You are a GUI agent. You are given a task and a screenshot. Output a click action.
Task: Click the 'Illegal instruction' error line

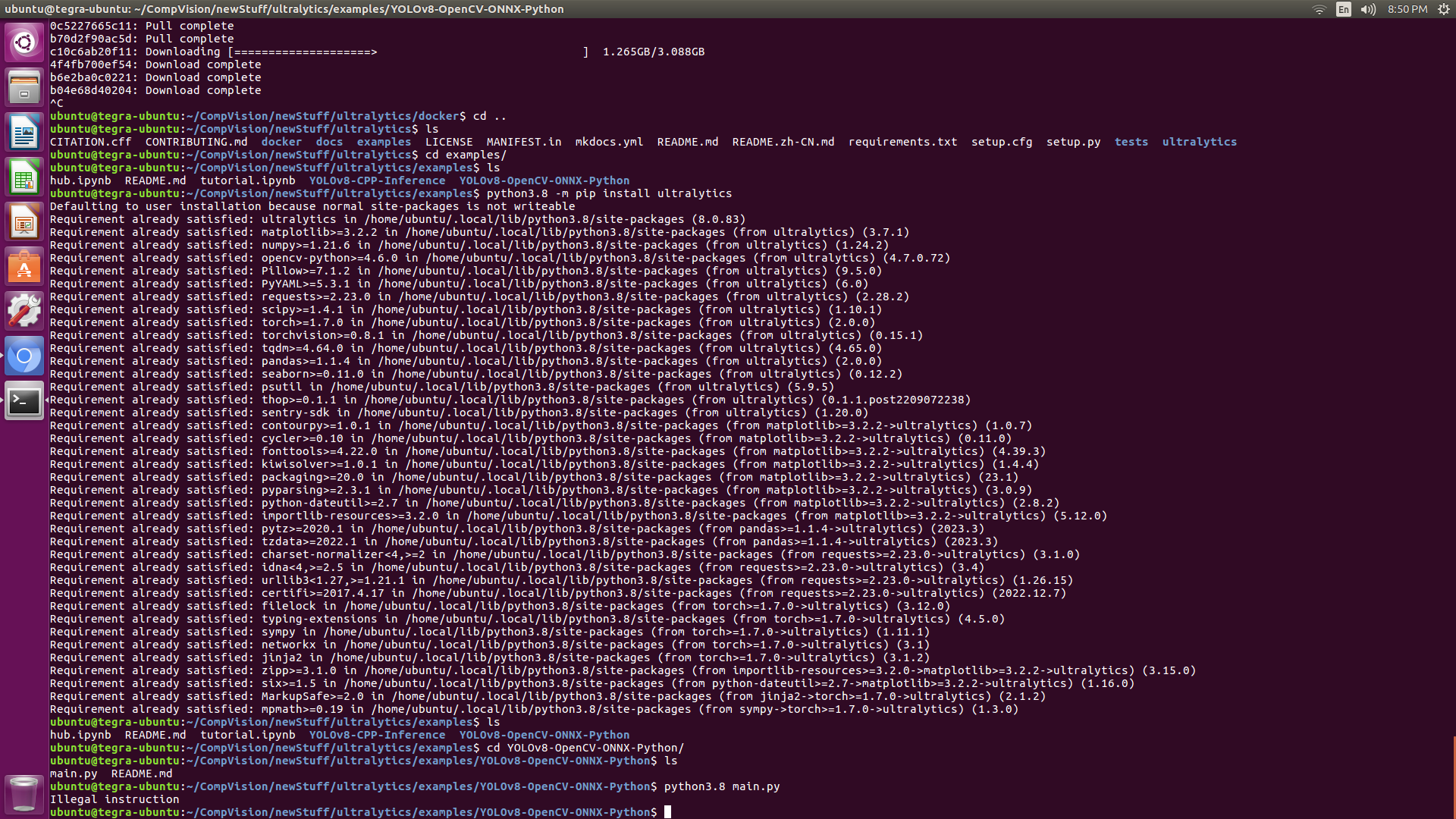click(x=115, y=799)
